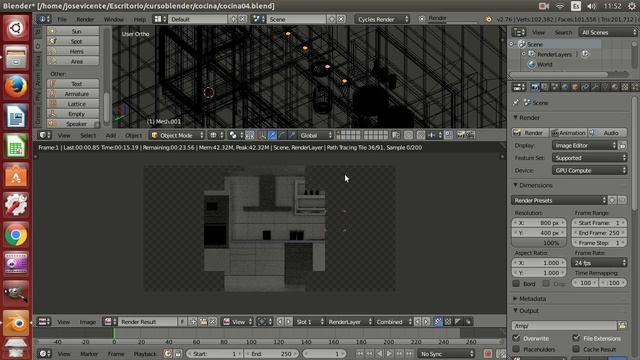Toggle the Placeholders checkbox

(516, 349)
